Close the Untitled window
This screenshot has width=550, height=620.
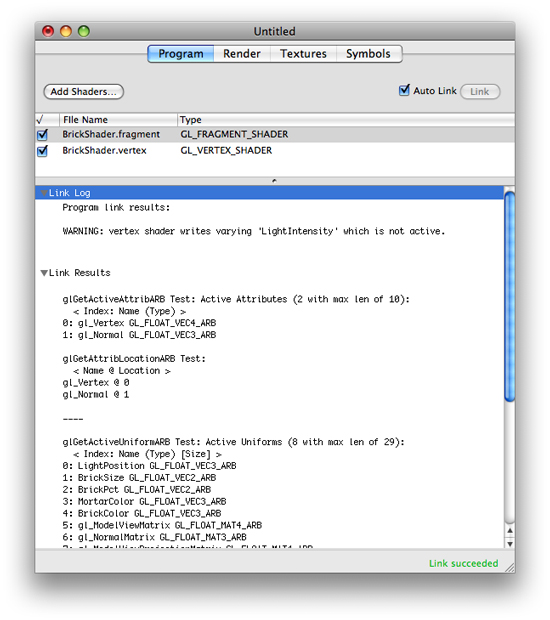point(48,31)
